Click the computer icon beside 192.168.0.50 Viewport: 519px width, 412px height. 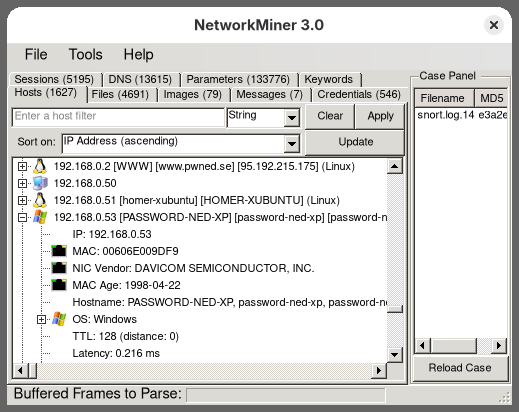(x=40, y=183)
